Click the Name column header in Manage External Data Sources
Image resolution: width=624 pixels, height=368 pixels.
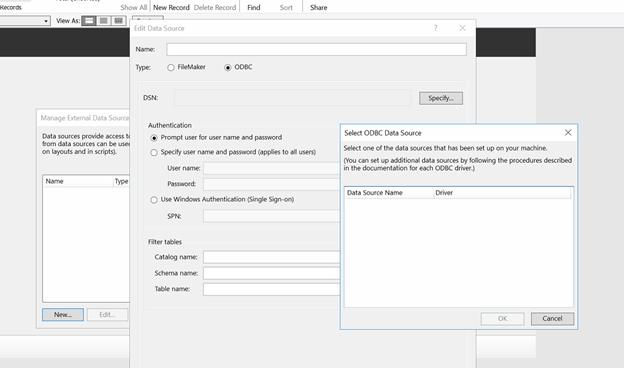[78, 181]
